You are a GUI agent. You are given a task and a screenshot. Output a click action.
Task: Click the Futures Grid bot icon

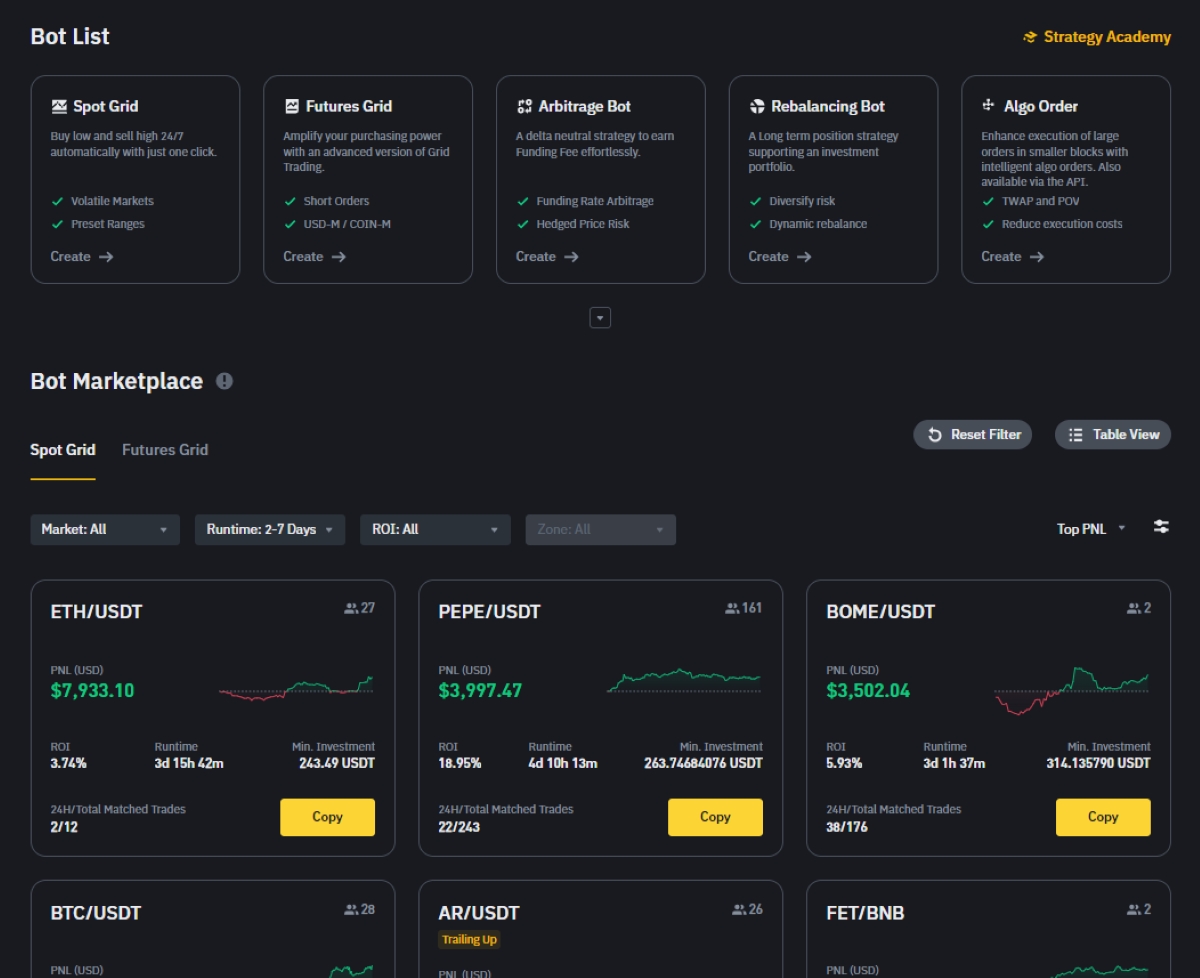tap(292, 106)
